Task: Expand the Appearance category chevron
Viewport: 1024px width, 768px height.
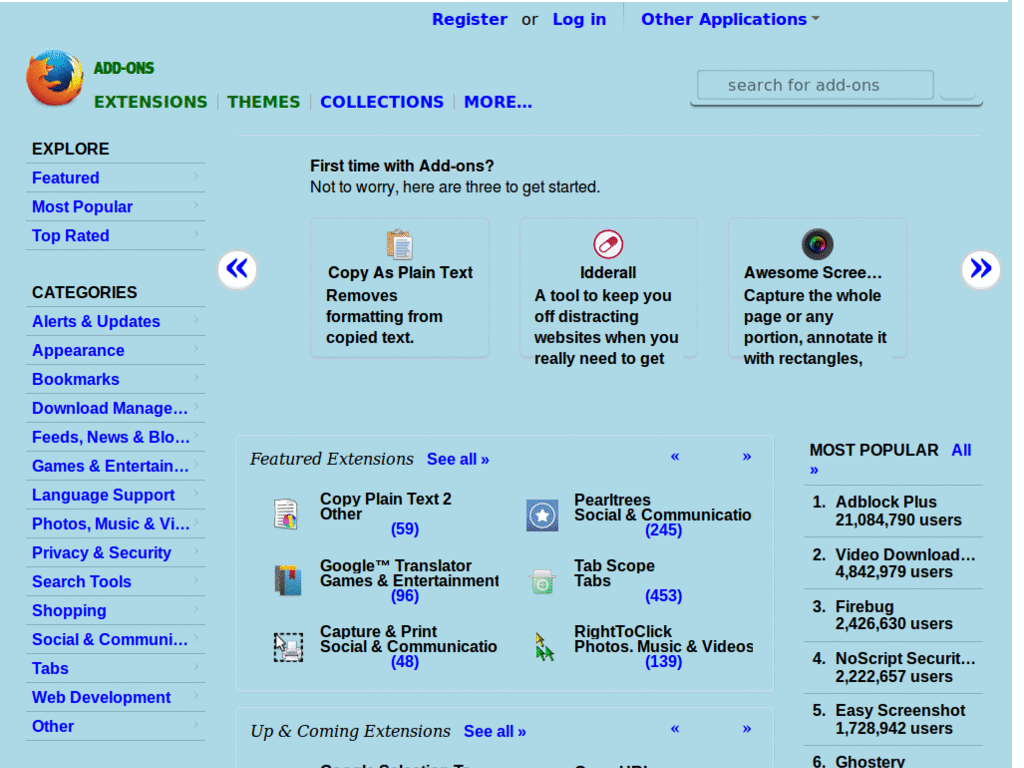Action: (198, 350)
